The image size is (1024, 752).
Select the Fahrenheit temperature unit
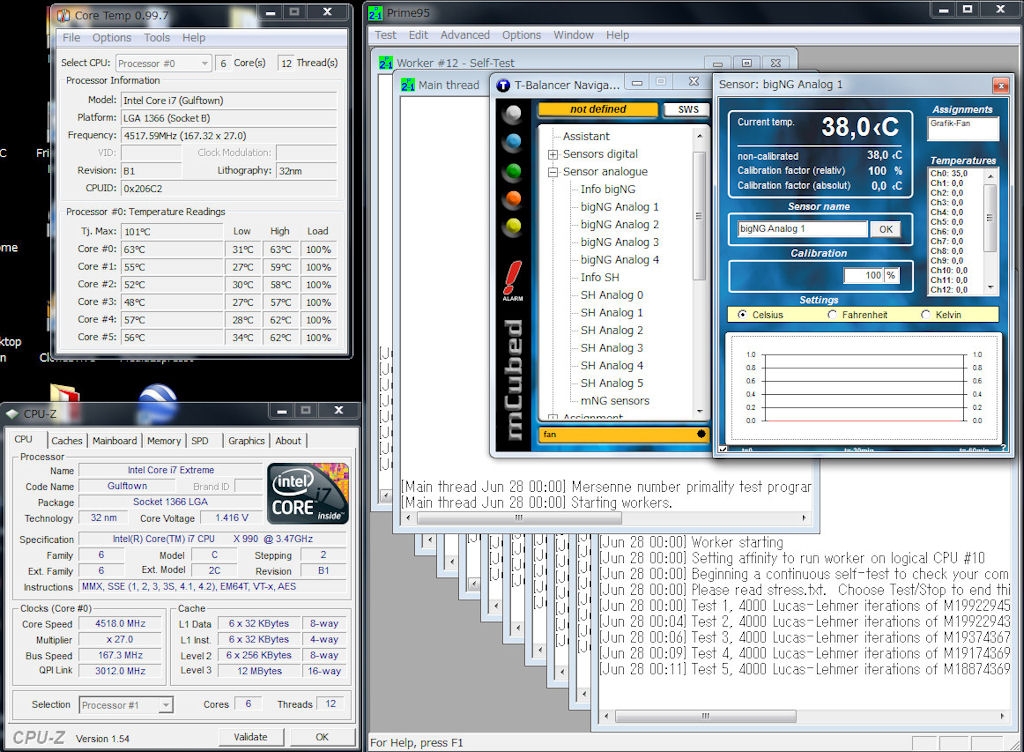click(x=833, y=315)
